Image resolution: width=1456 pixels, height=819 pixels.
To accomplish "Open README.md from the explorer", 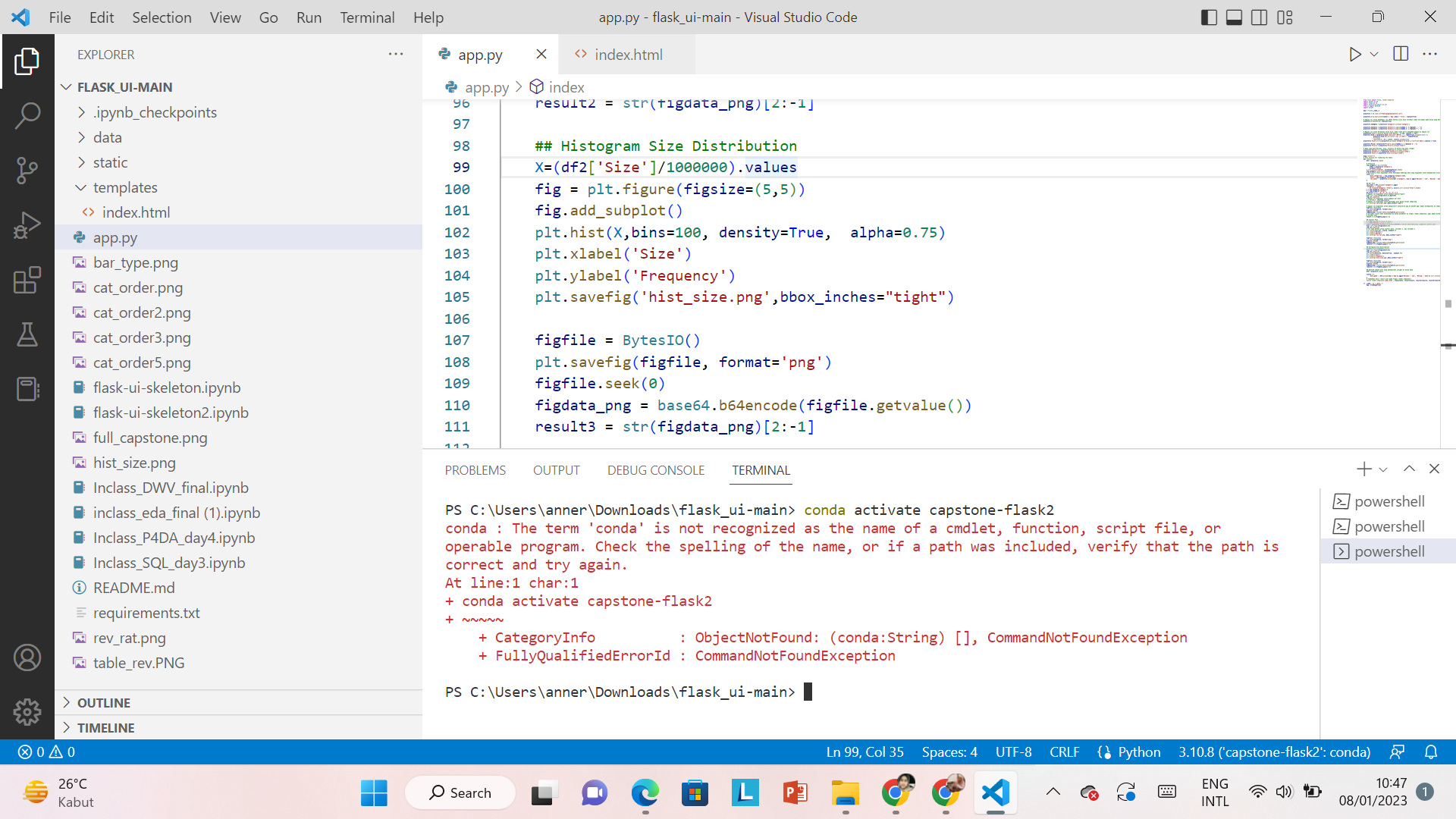I will pos(133,587).
